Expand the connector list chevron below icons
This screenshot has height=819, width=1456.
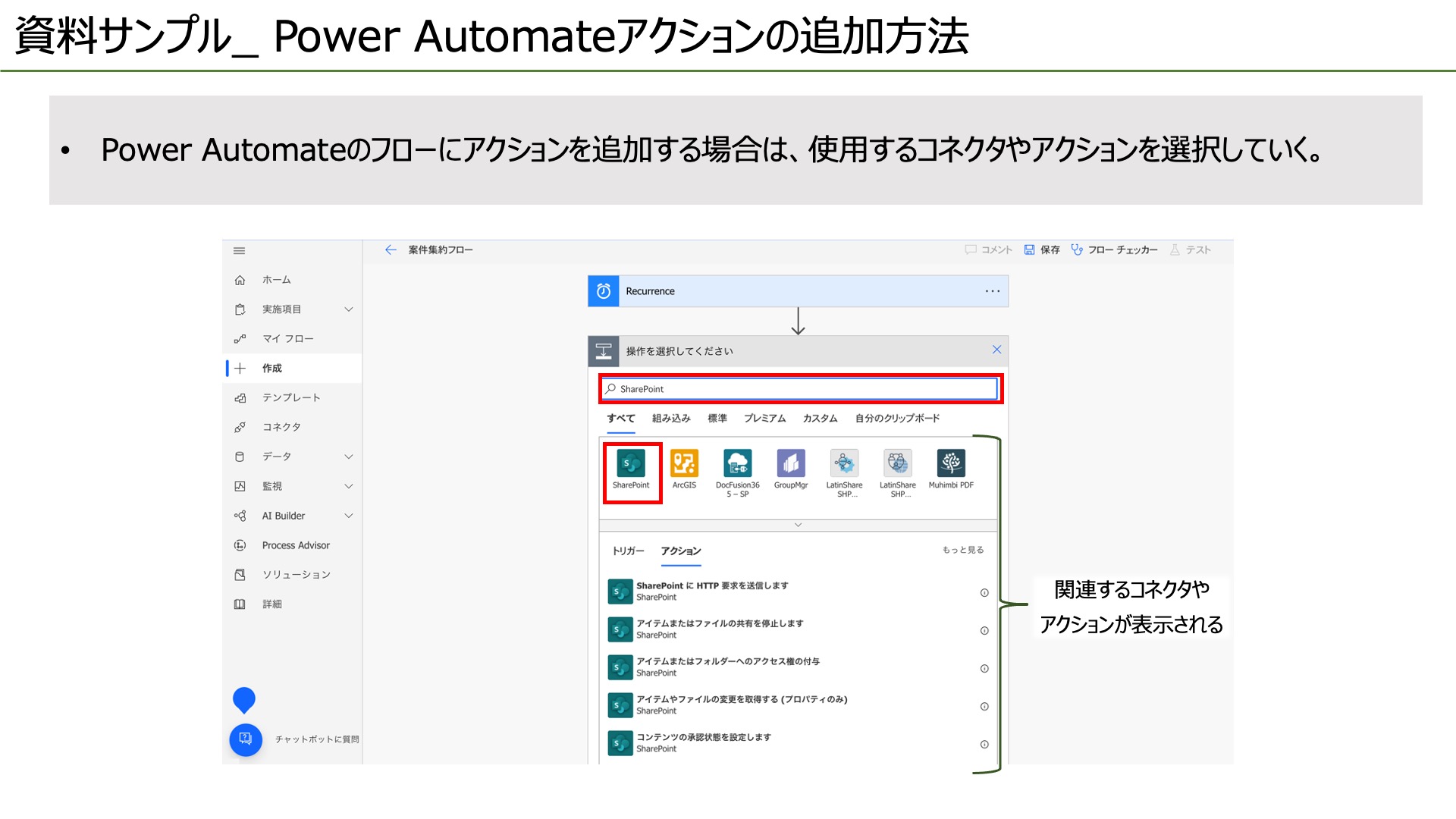[798, 525]
